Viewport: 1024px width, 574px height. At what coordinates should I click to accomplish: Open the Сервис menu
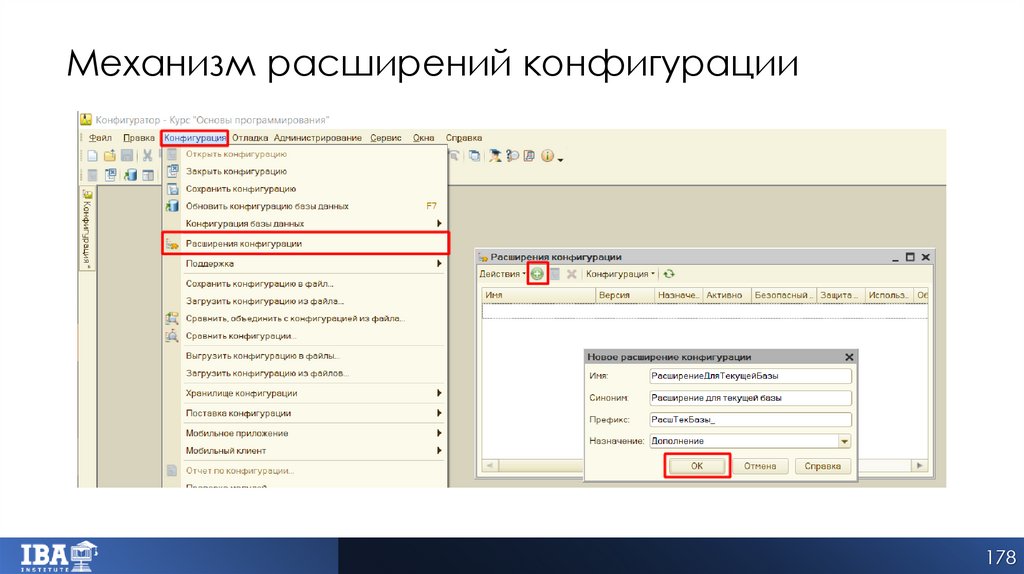[386, 138]
